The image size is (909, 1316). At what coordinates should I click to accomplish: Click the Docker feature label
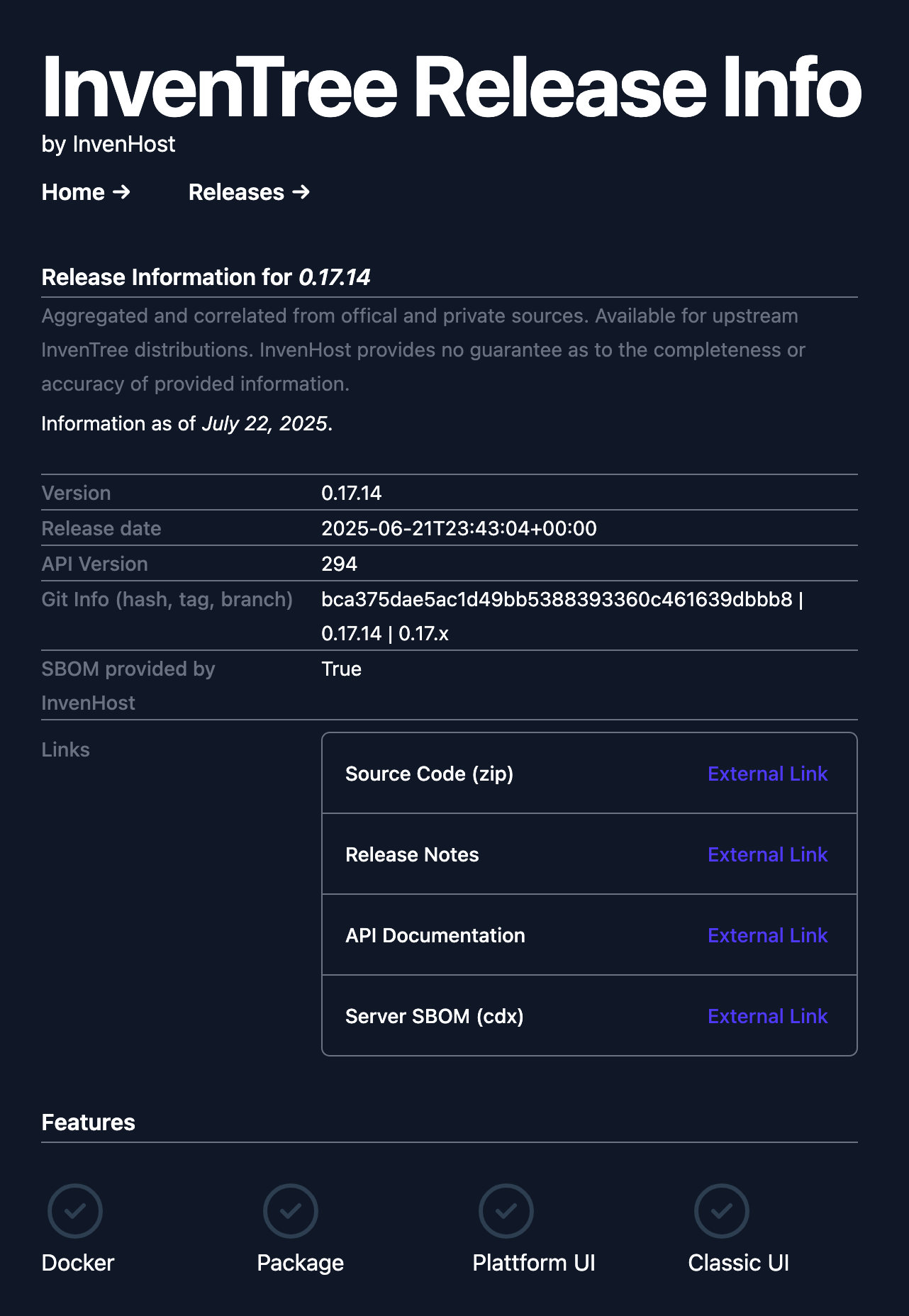coord(78,1263)
